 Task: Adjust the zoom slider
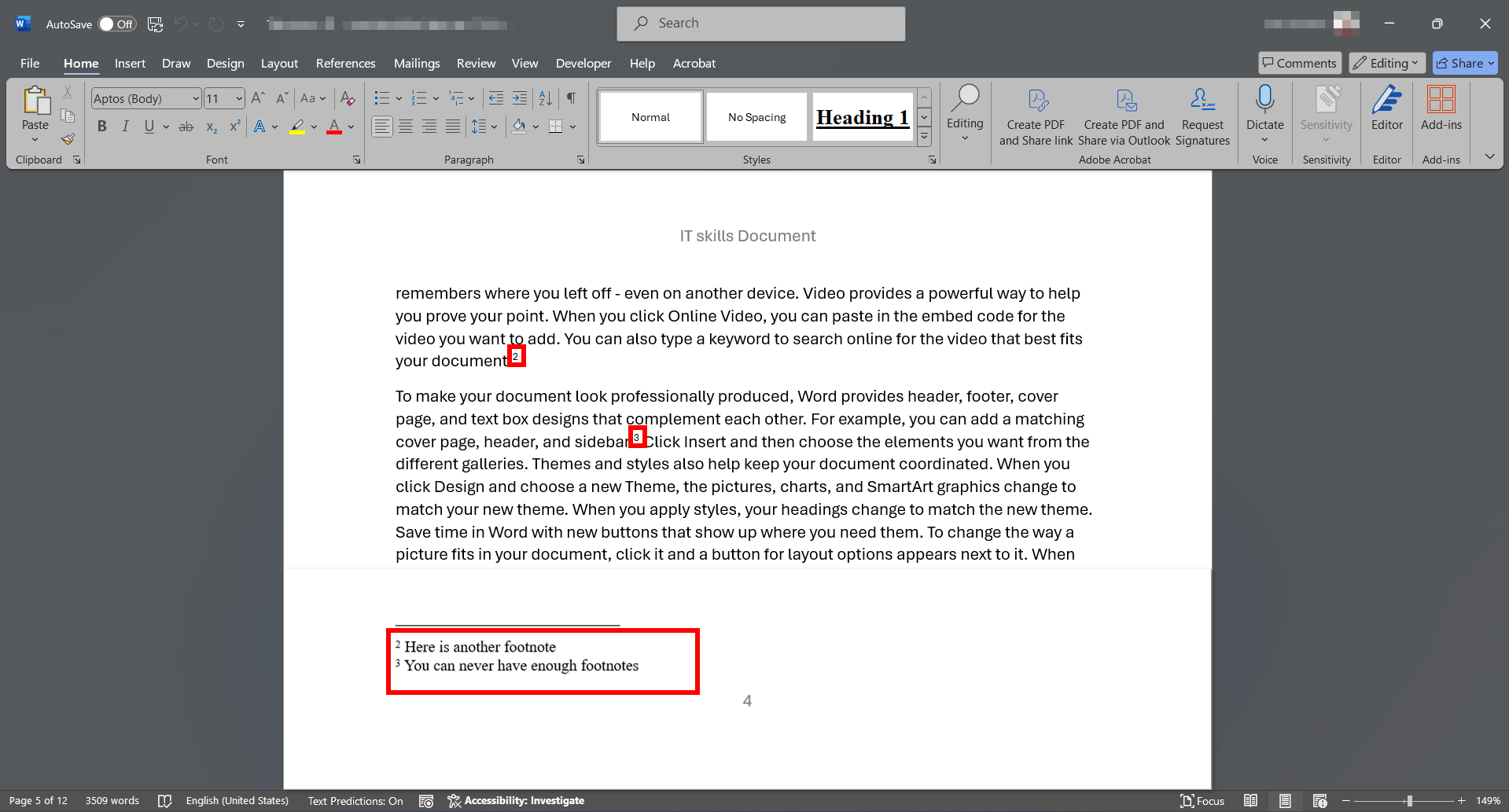coord(1409,801)
